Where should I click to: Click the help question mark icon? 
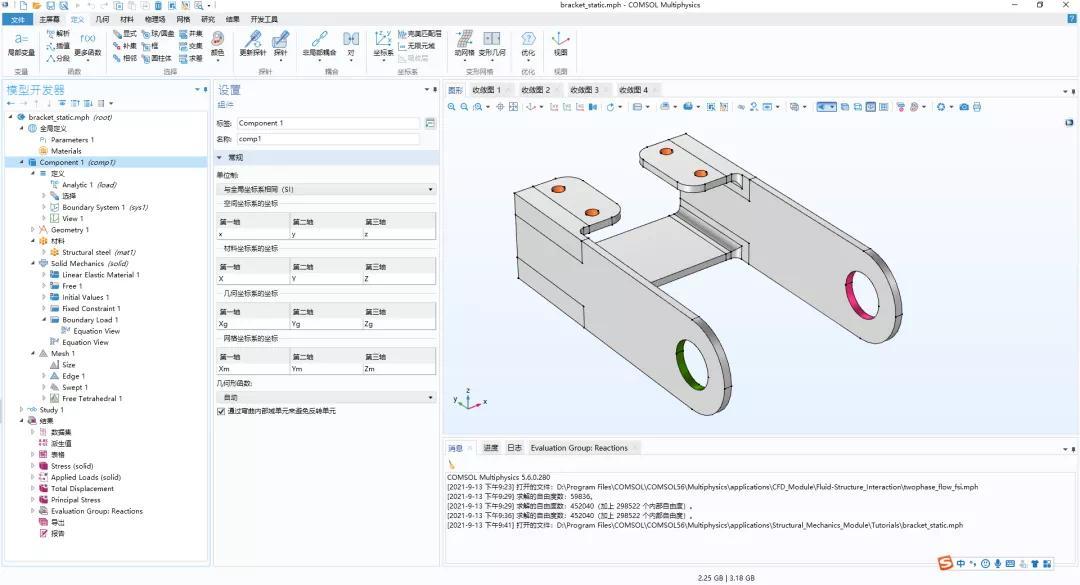[x=1071, y=19]
